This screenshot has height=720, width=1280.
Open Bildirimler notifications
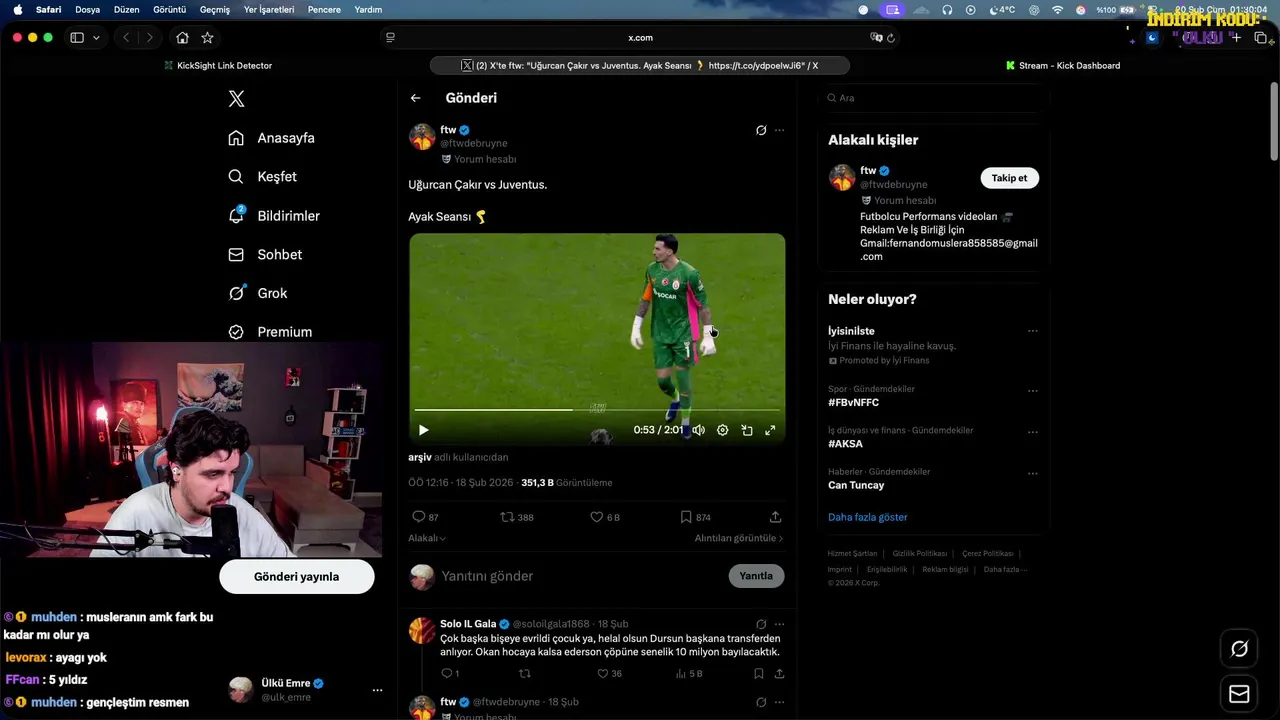click(x=274, y=216)
